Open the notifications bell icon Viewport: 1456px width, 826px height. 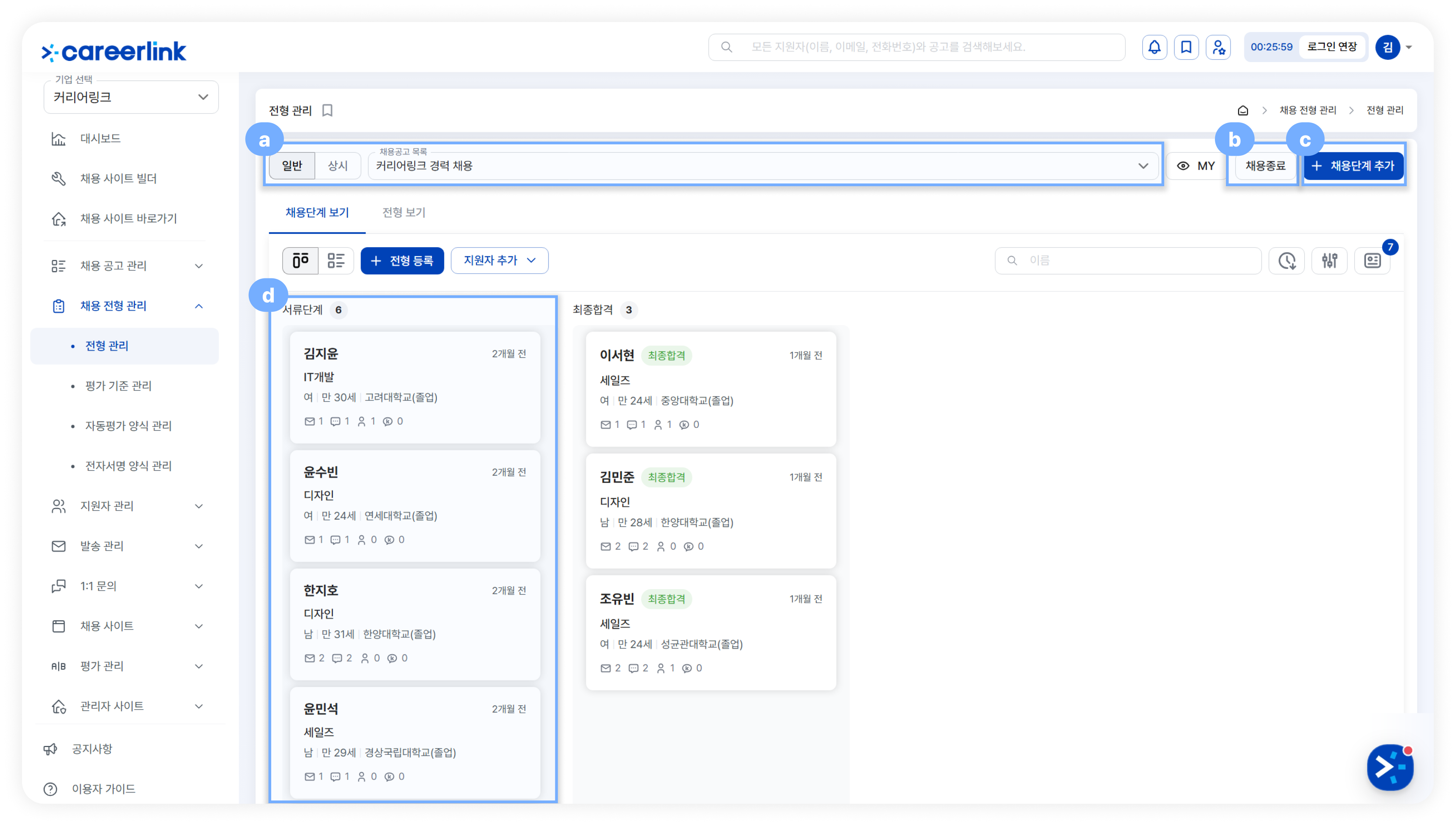coord(1154,47)
